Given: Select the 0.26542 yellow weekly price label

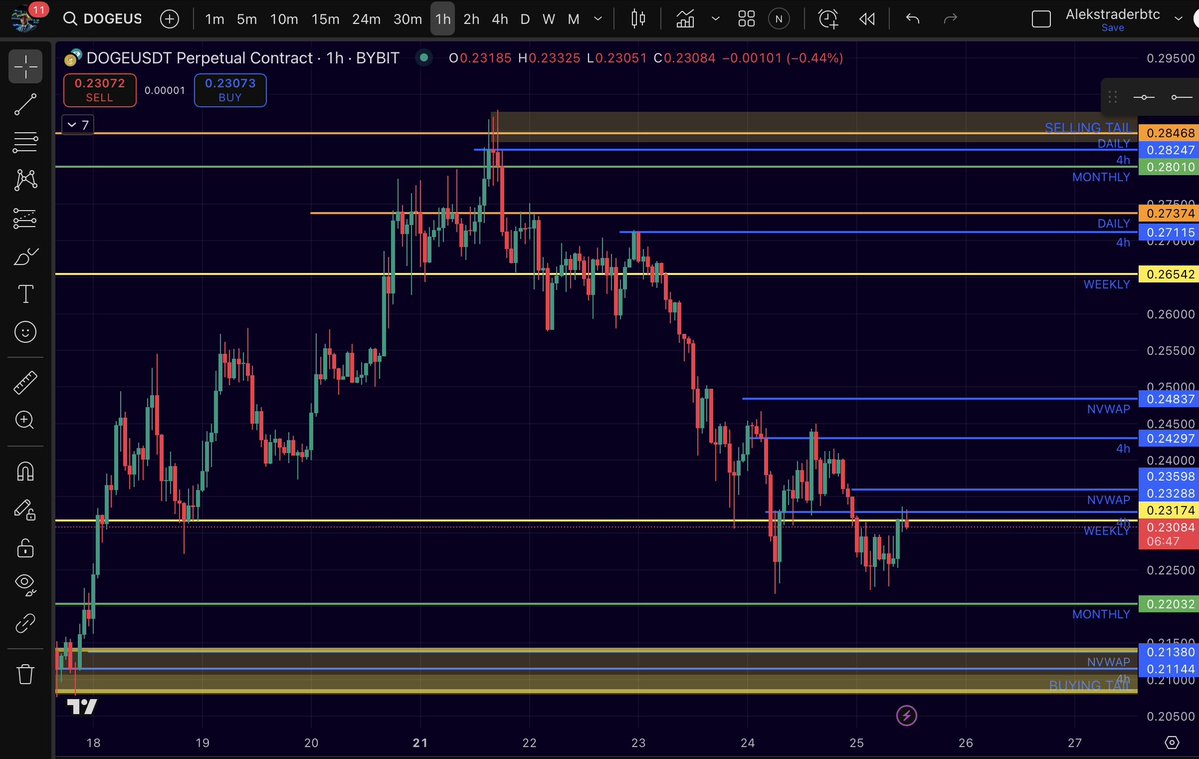Looking at the screenshot, I should click(x=1169, y=274).
